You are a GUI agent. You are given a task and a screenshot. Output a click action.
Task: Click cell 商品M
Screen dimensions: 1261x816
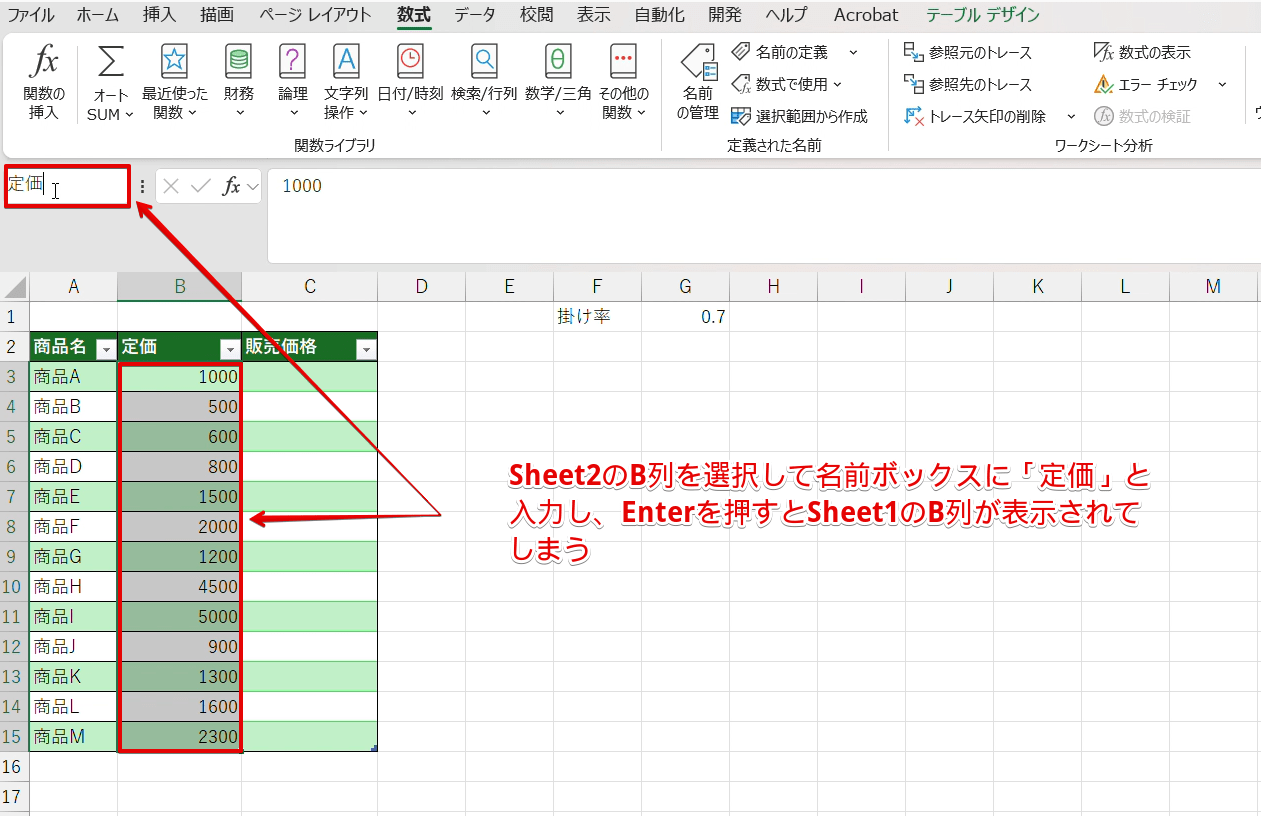(73, 737)
